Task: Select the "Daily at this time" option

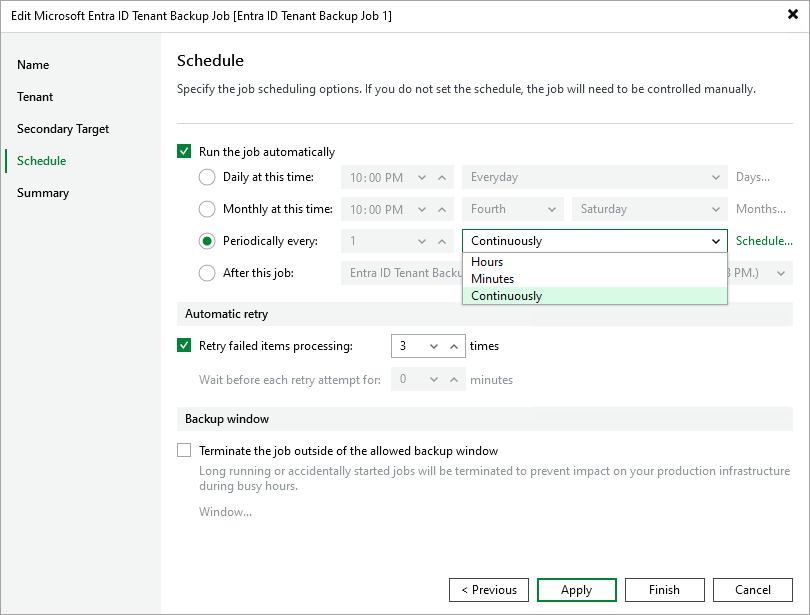Action: click(x=207, y=177)
